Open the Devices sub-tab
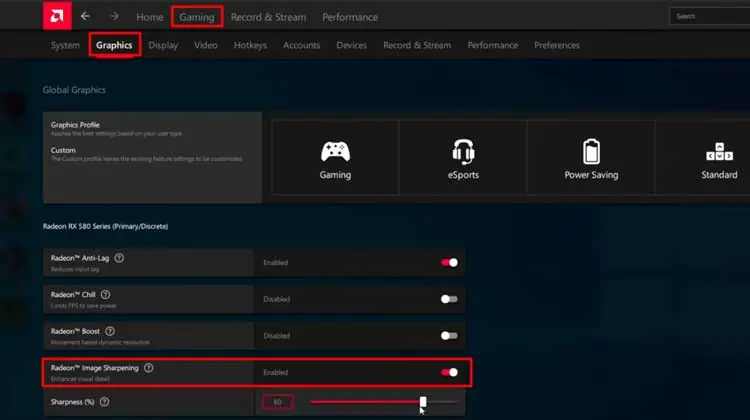 coord(352,45)
